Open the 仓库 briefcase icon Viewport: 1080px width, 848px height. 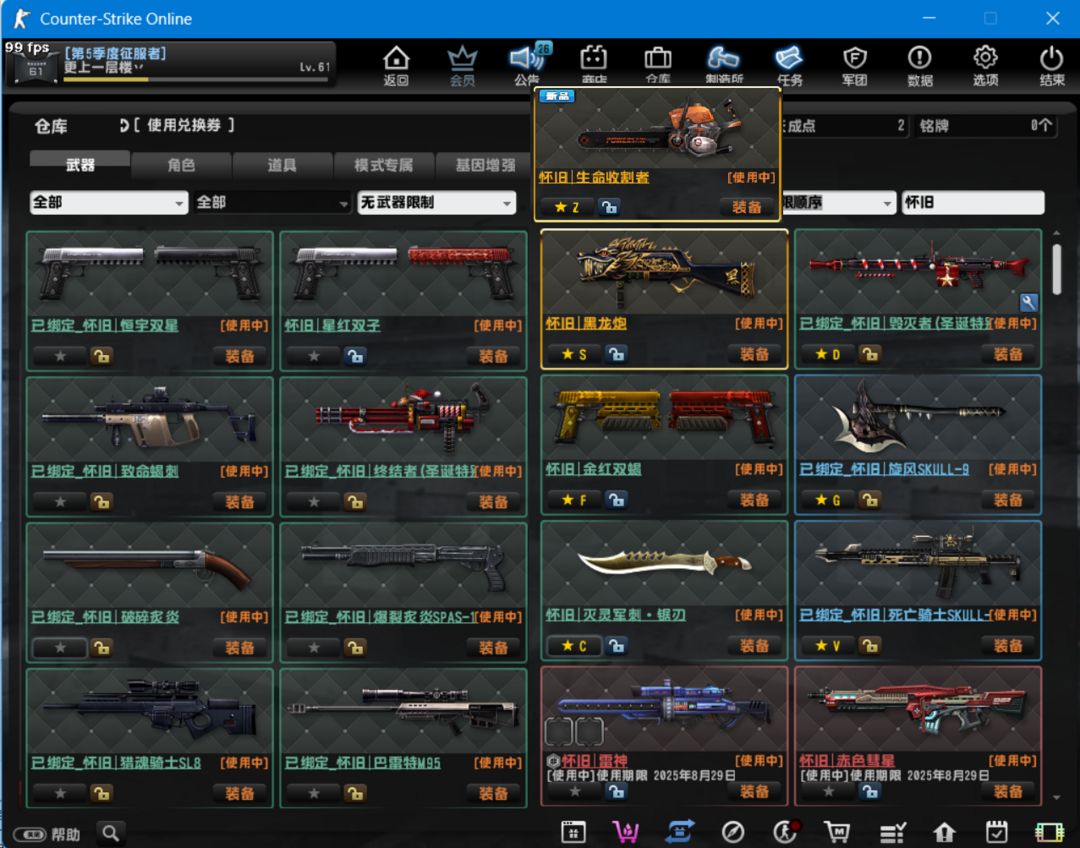pyautogui.click(x=658, y=65)
